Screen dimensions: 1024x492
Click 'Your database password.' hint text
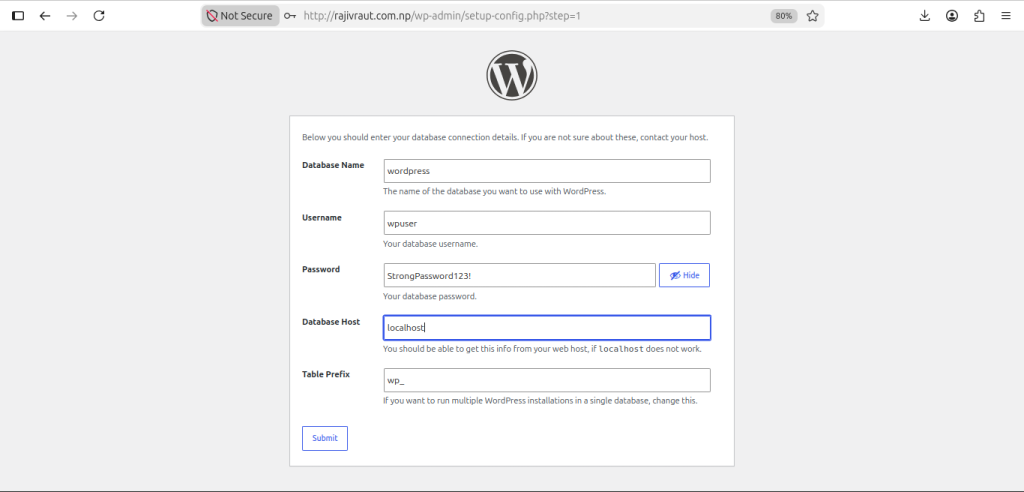click(x=430, y=297)
